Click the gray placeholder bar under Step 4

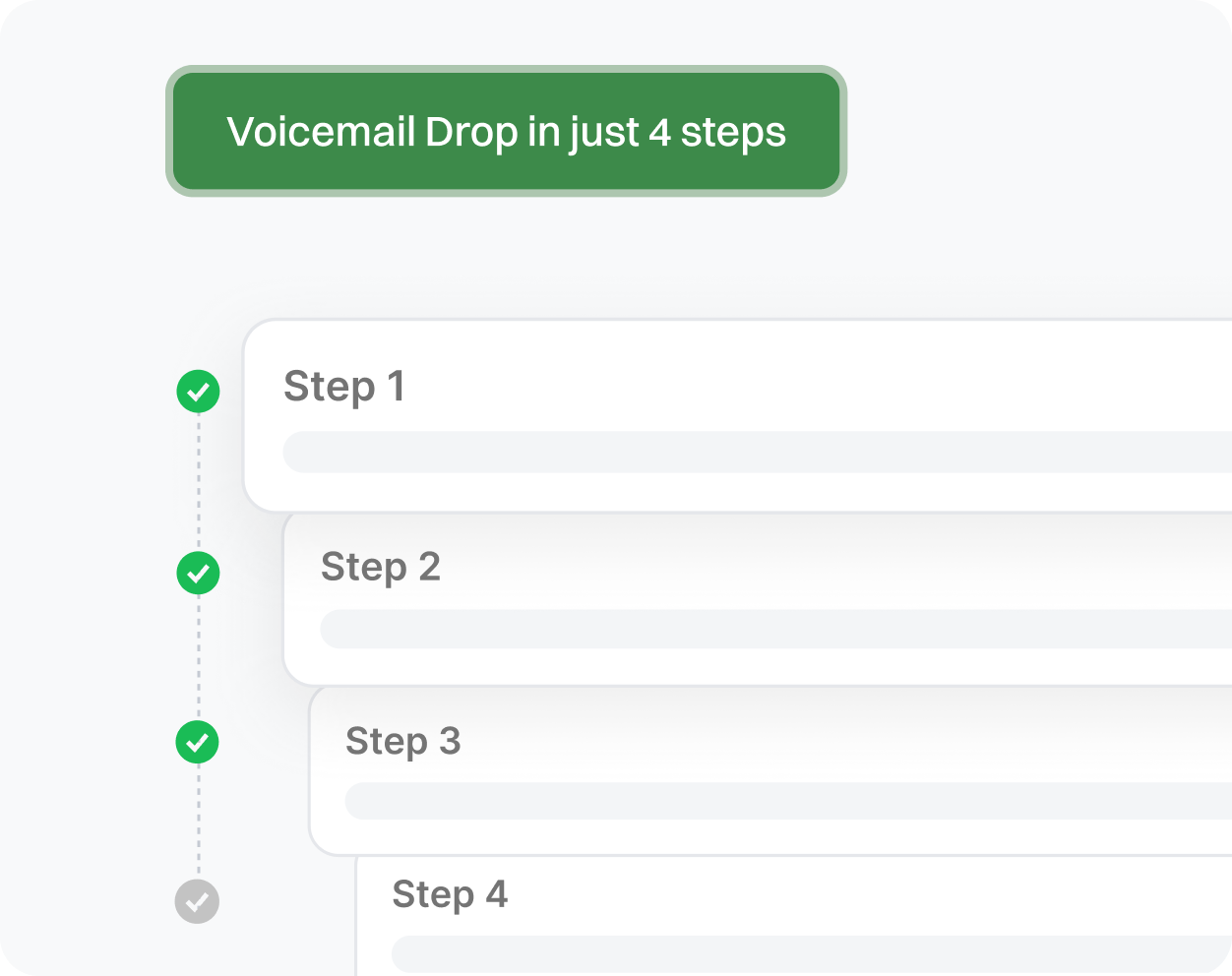pyautogui.click(x=812, y=953)
